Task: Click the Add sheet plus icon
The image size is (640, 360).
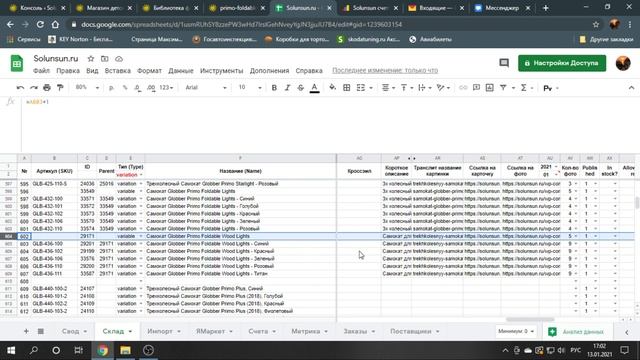Action: click(x=26, y=331)
